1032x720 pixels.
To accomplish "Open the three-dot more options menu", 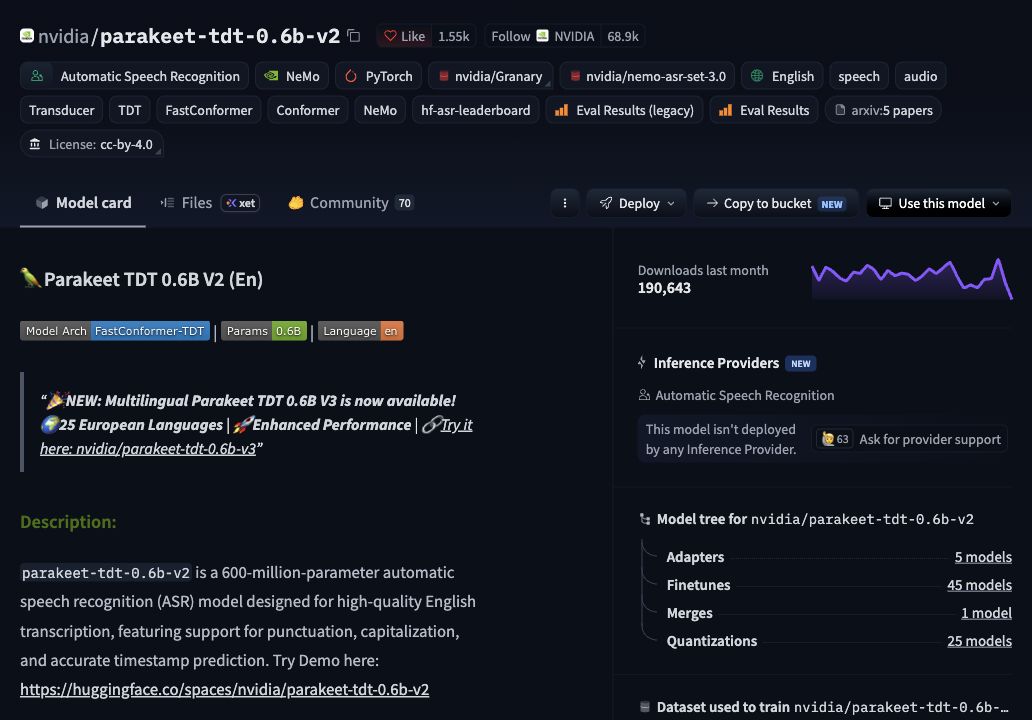I will 565,203.
